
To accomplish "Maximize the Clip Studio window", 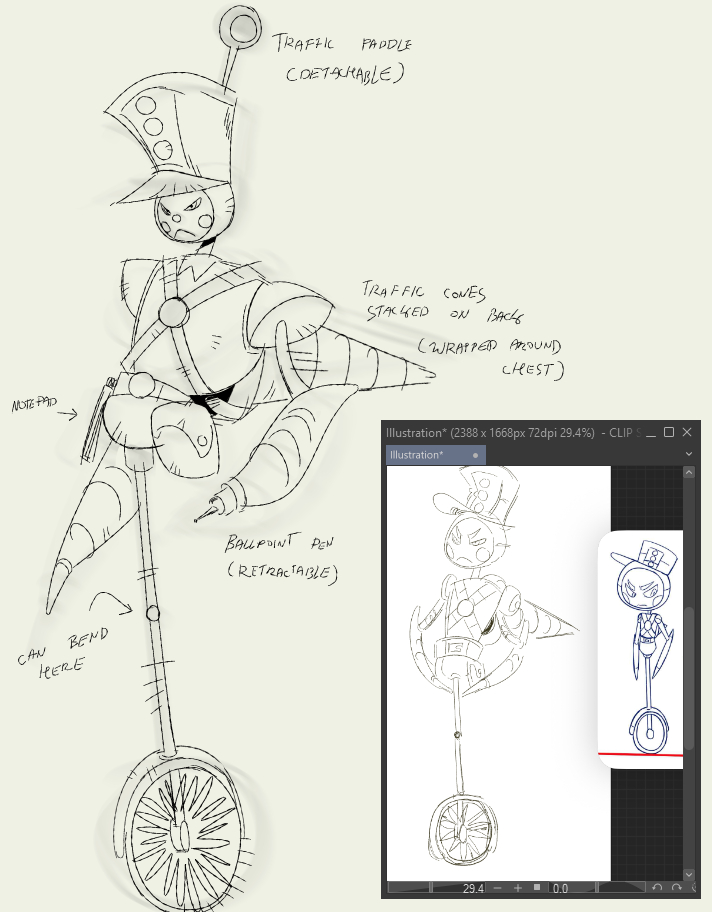I will (x=669, y=432).
